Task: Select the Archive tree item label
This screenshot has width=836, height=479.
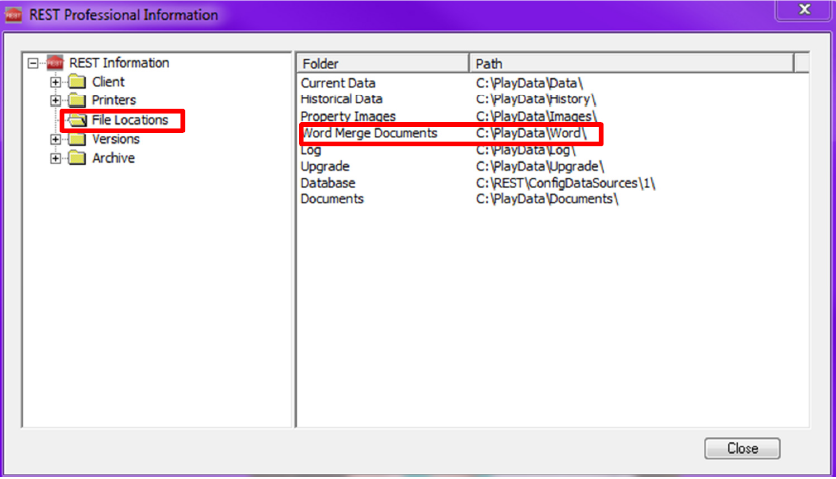Action: click(x=113, y=158)
